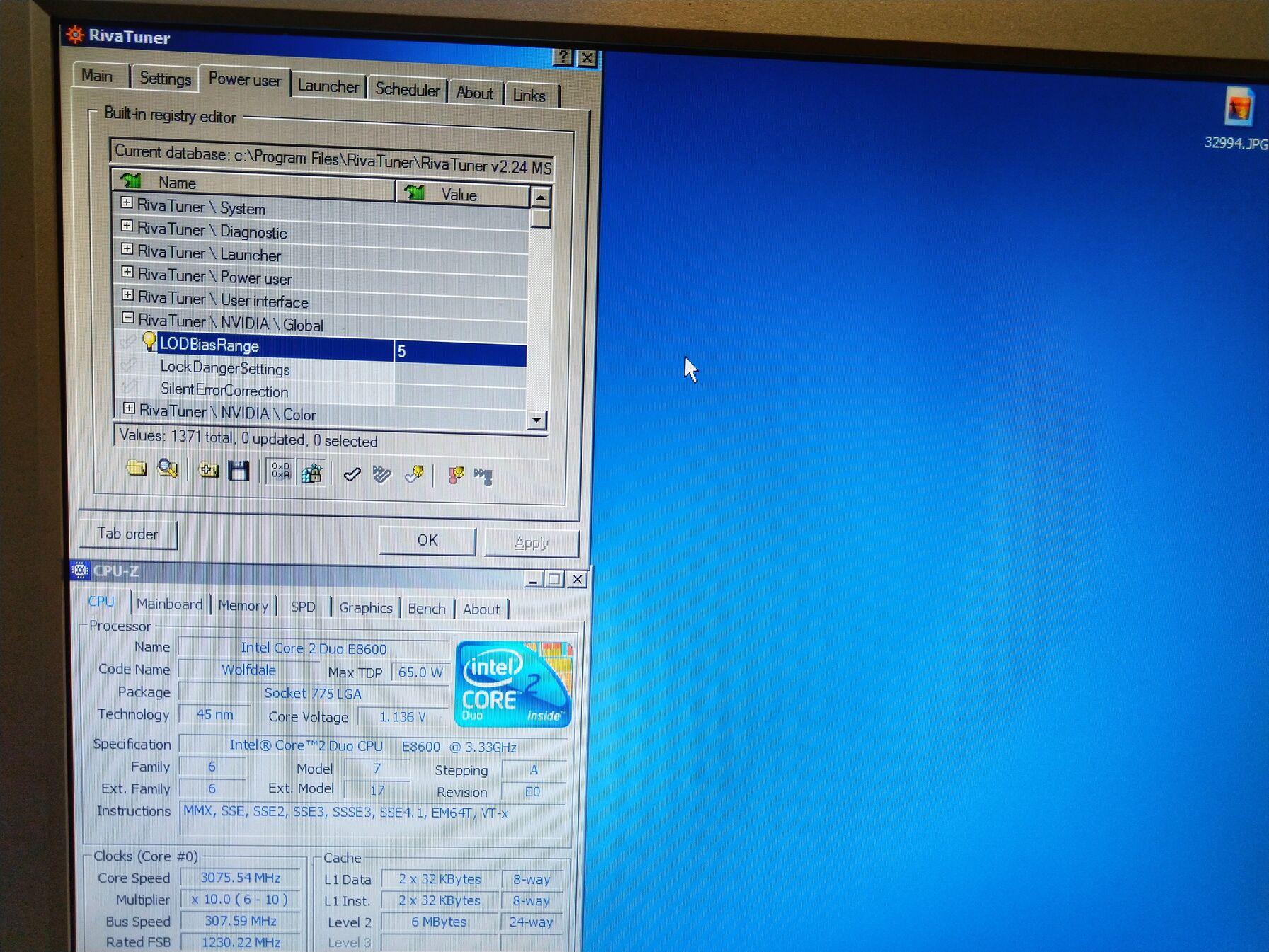Click the blue arrows icon at toolbar end
1269x952 pixels.
point(484,476)
